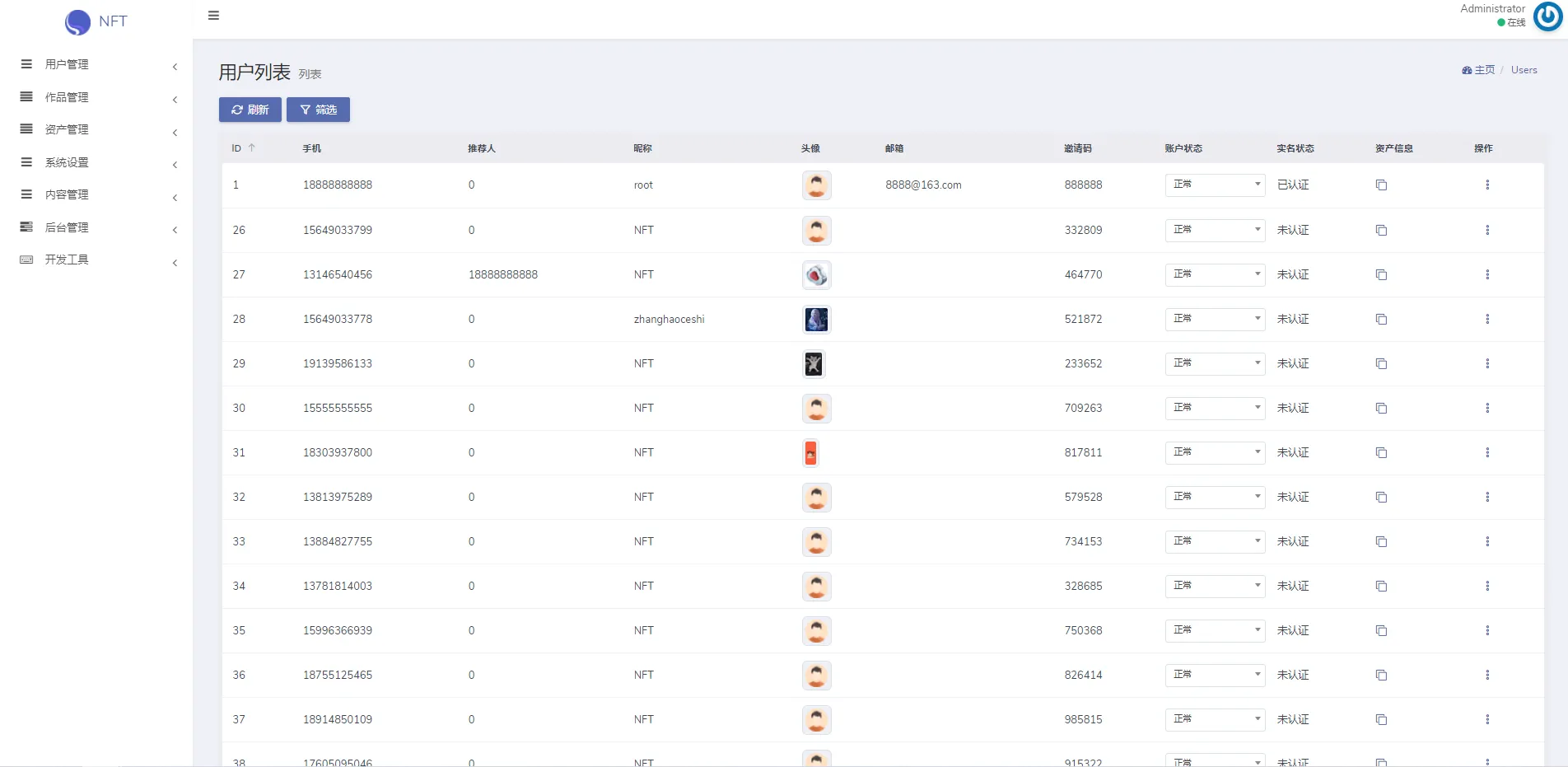Go to 主页 breadcrumb link
The height and width of the screenshot is (767, 1568).
tap(1483, 70)
